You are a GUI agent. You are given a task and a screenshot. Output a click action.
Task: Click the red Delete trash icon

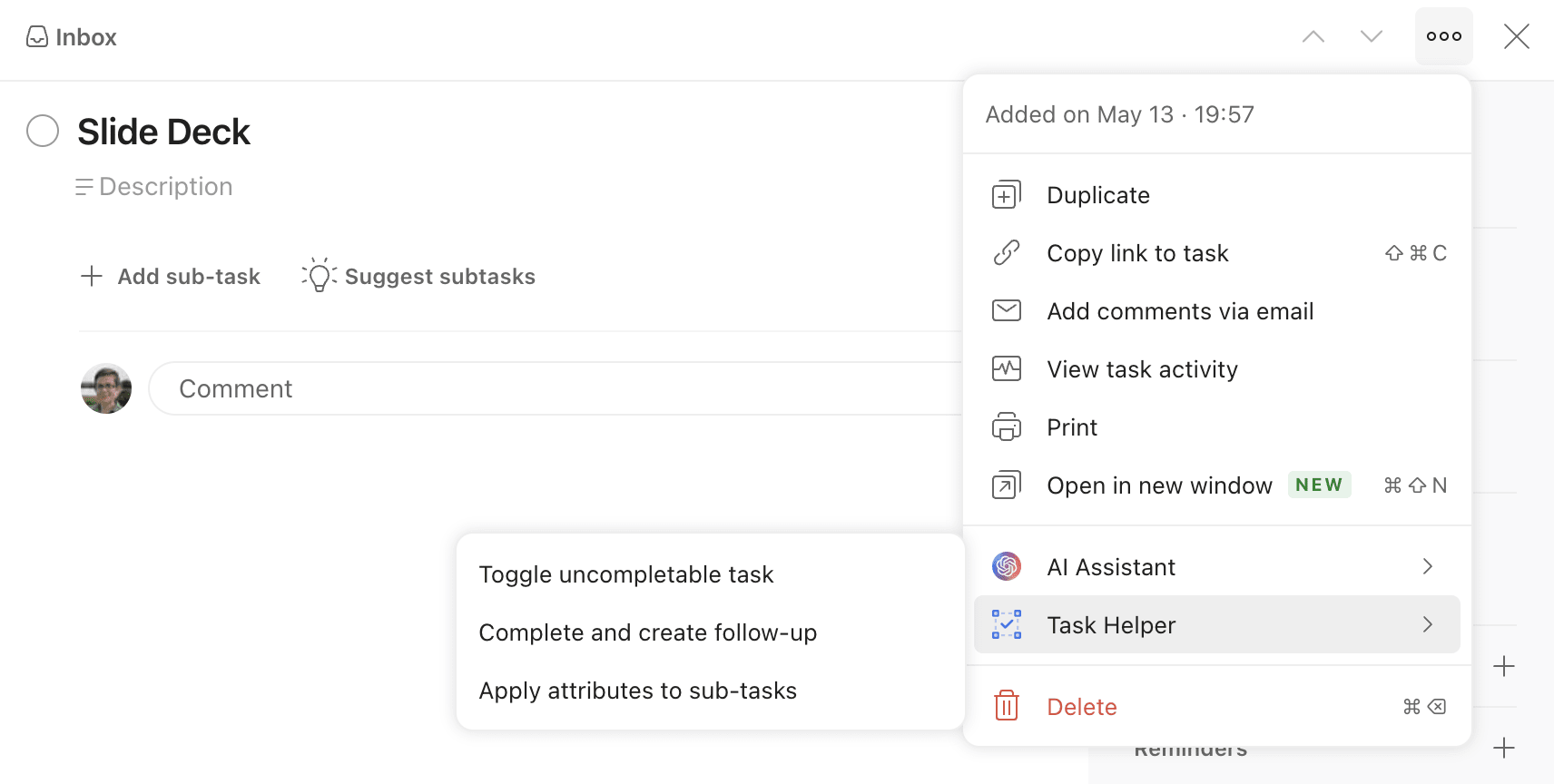pyautogui.click(x=1006, y=706)
